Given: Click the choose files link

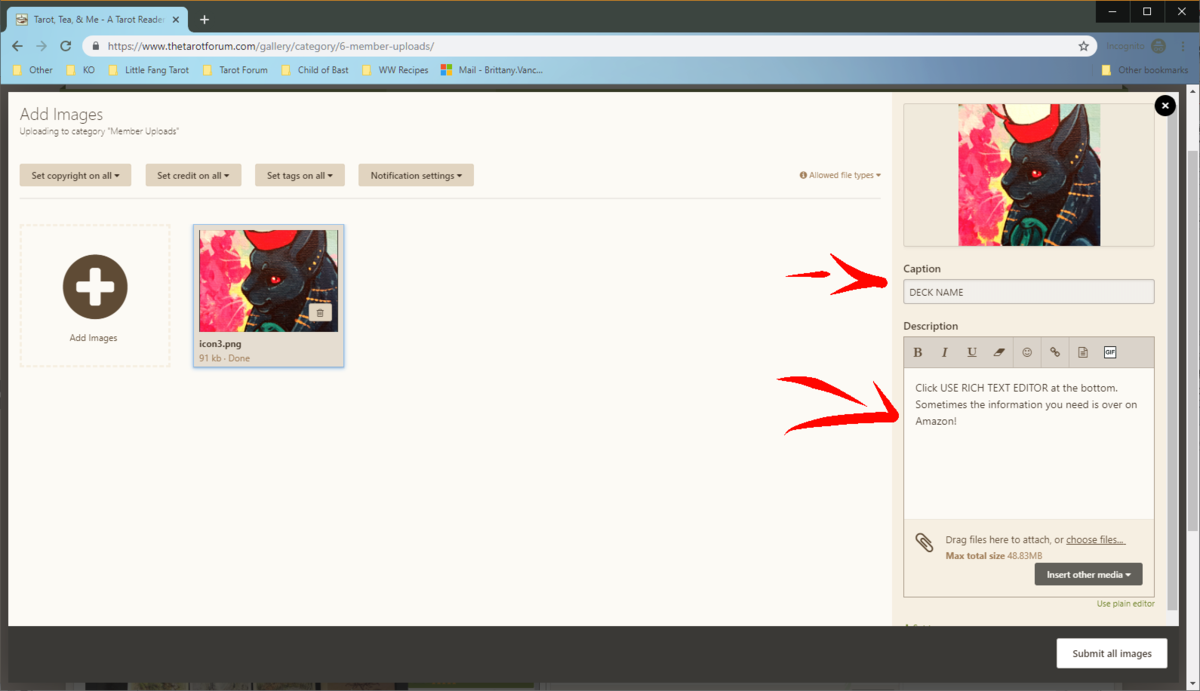Looking at the screenshot, I should pyautogui.click(x=1095, y=540).
